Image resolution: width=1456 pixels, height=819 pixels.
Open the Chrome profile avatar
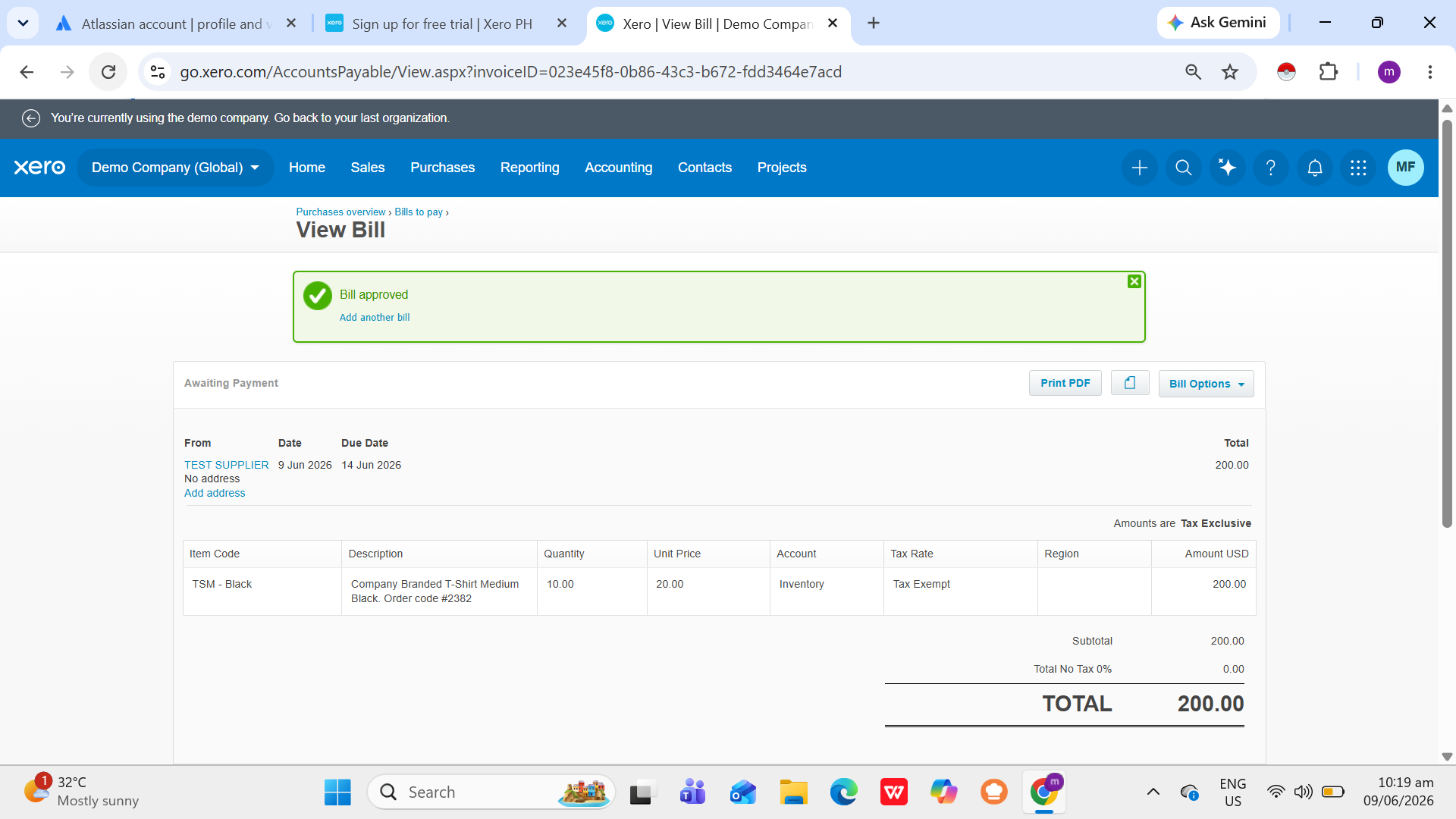coord(1389,72)
